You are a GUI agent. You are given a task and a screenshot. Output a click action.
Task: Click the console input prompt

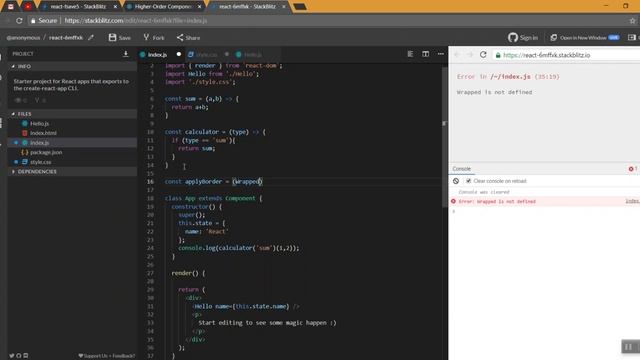tap(545, 211)
